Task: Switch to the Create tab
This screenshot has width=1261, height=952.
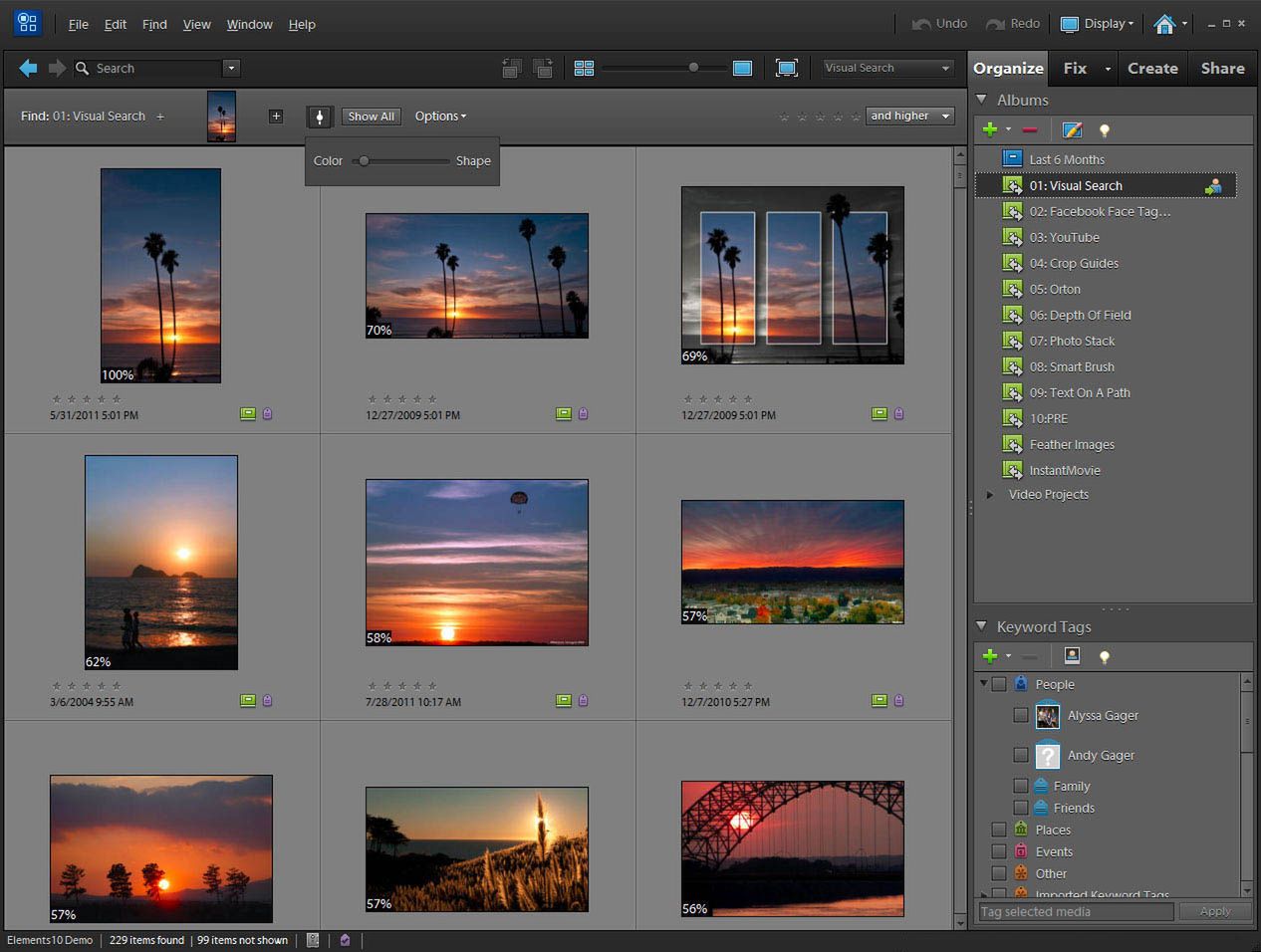Action: tap(1152, 68)
